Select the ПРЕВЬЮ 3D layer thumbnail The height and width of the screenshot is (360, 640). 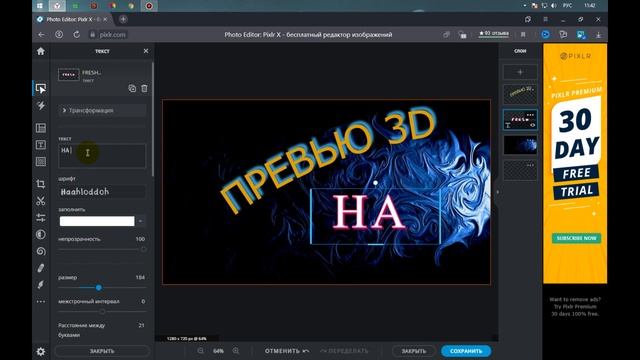point(520,94)
